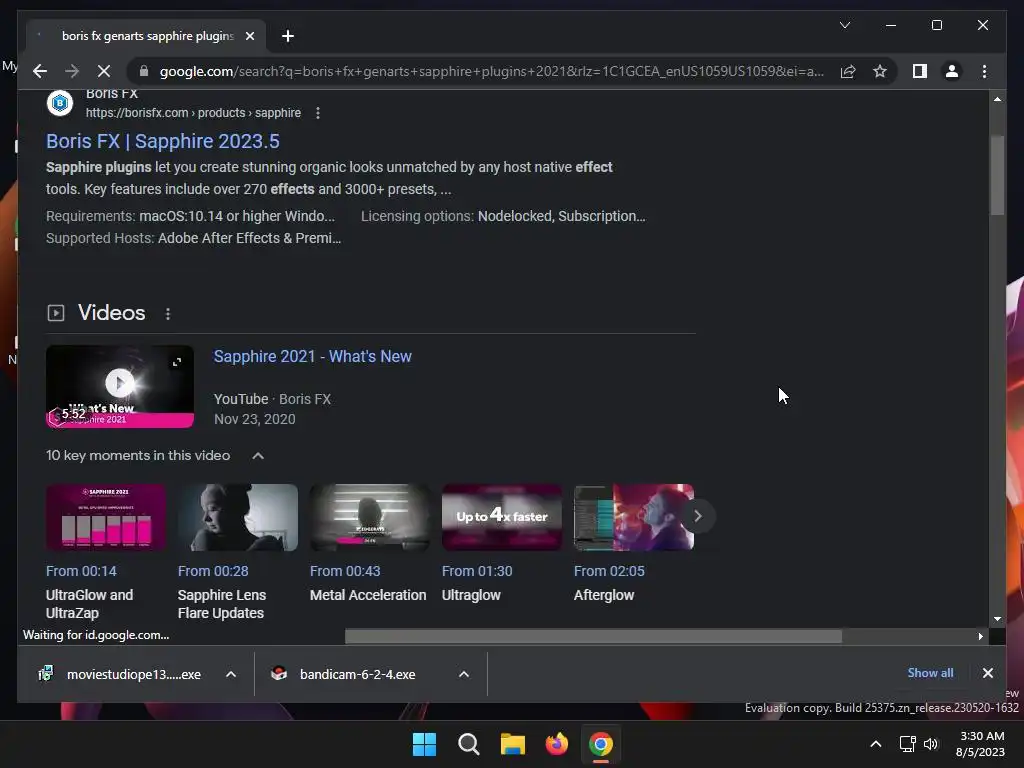Open a new tab
This screenshot has height=768, width=1024.
pyautogui.click(x=288, y=36)
